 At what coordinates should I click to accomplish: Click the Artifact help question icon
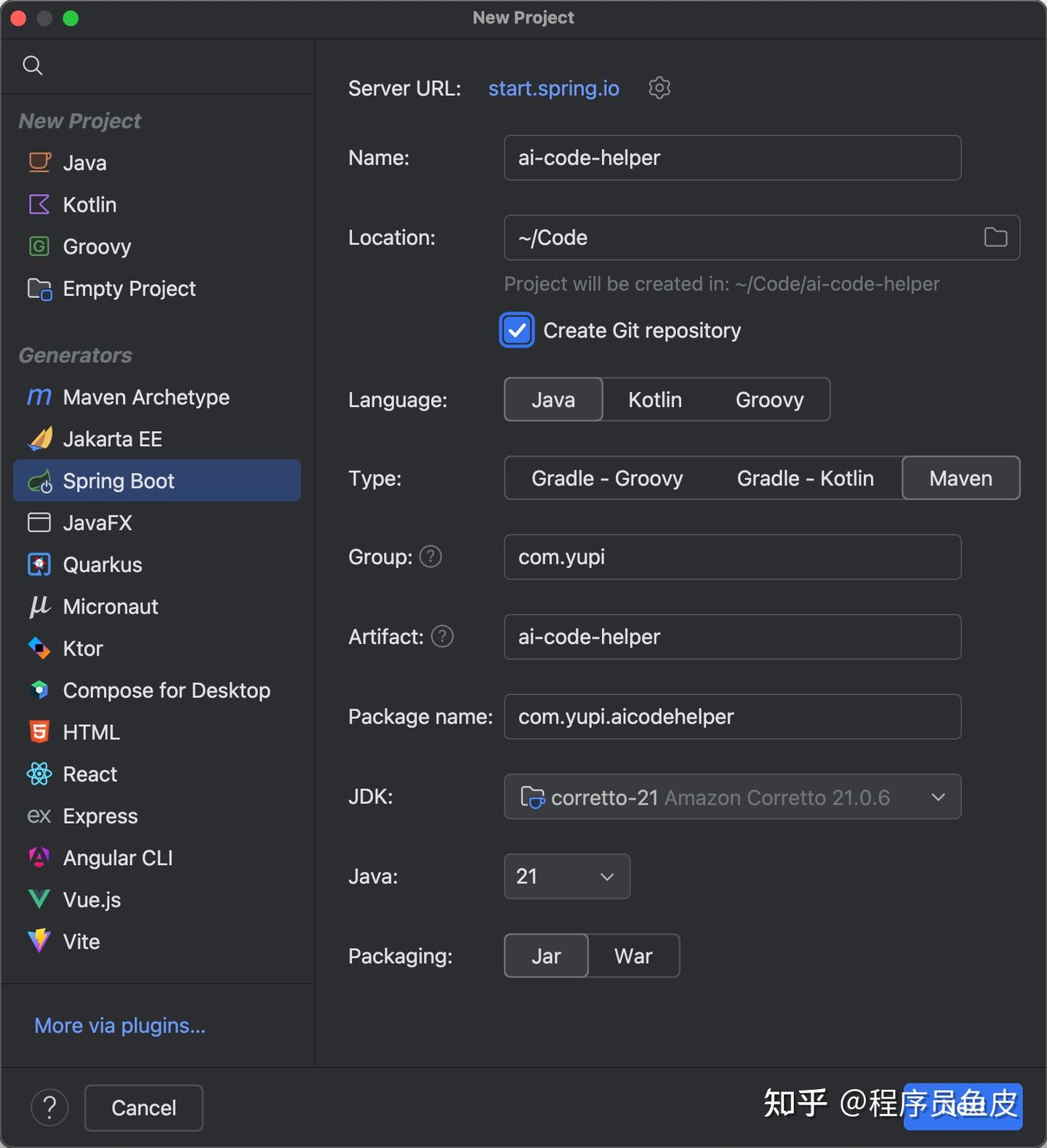click(x=442, y=637)
